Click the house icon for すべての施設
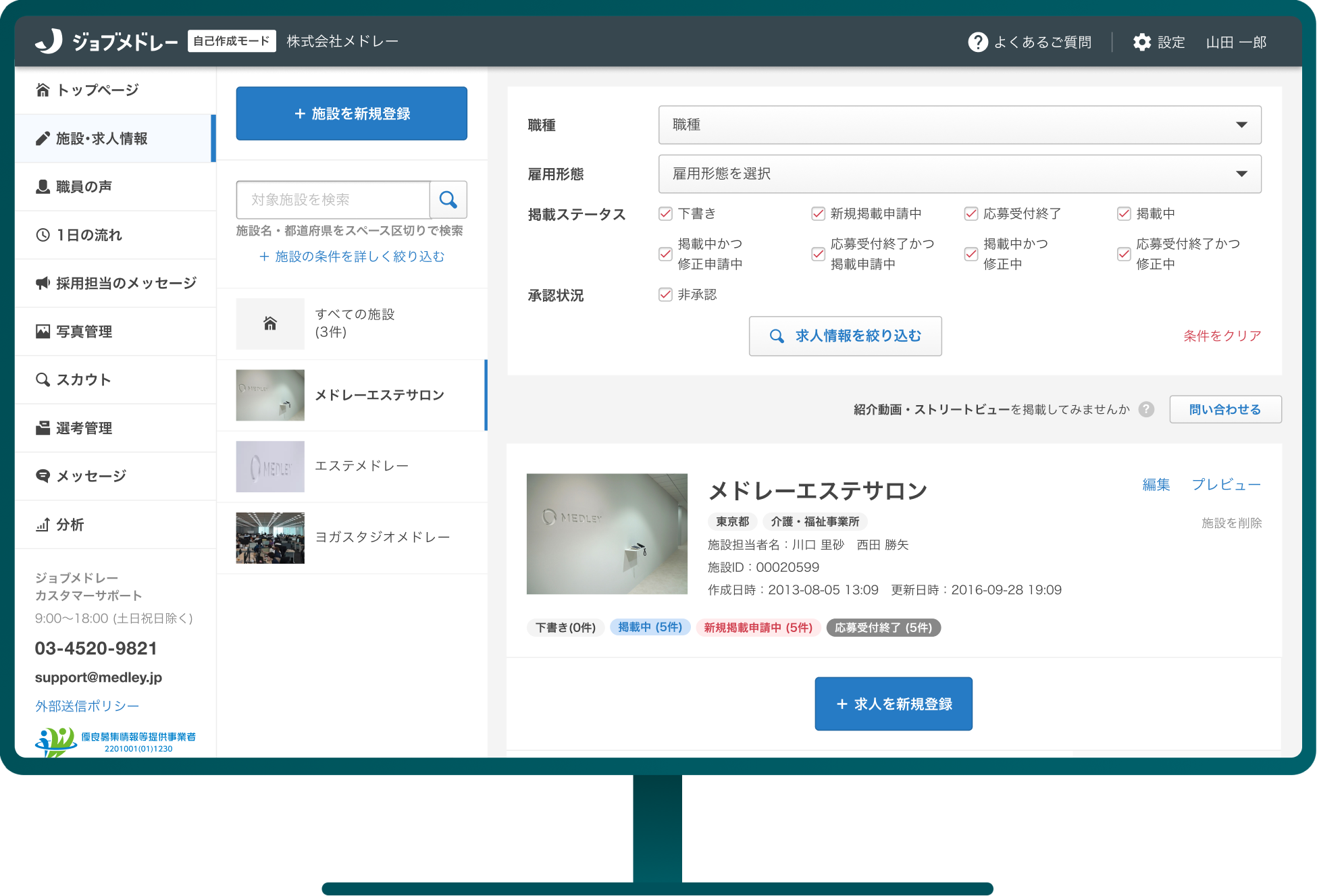This screenshot has height=896, width=1317. [270, 323]
